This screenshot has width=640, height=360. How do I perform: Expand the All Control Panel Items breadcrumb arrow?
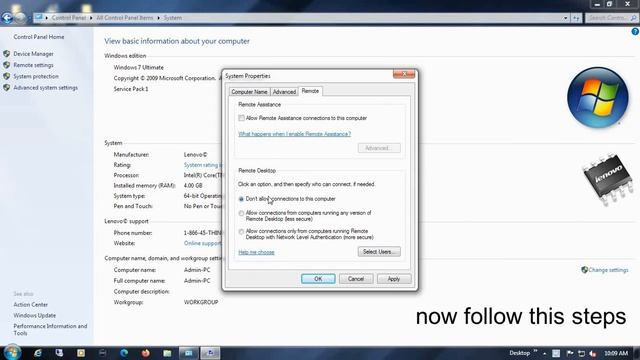coord(158,18)
